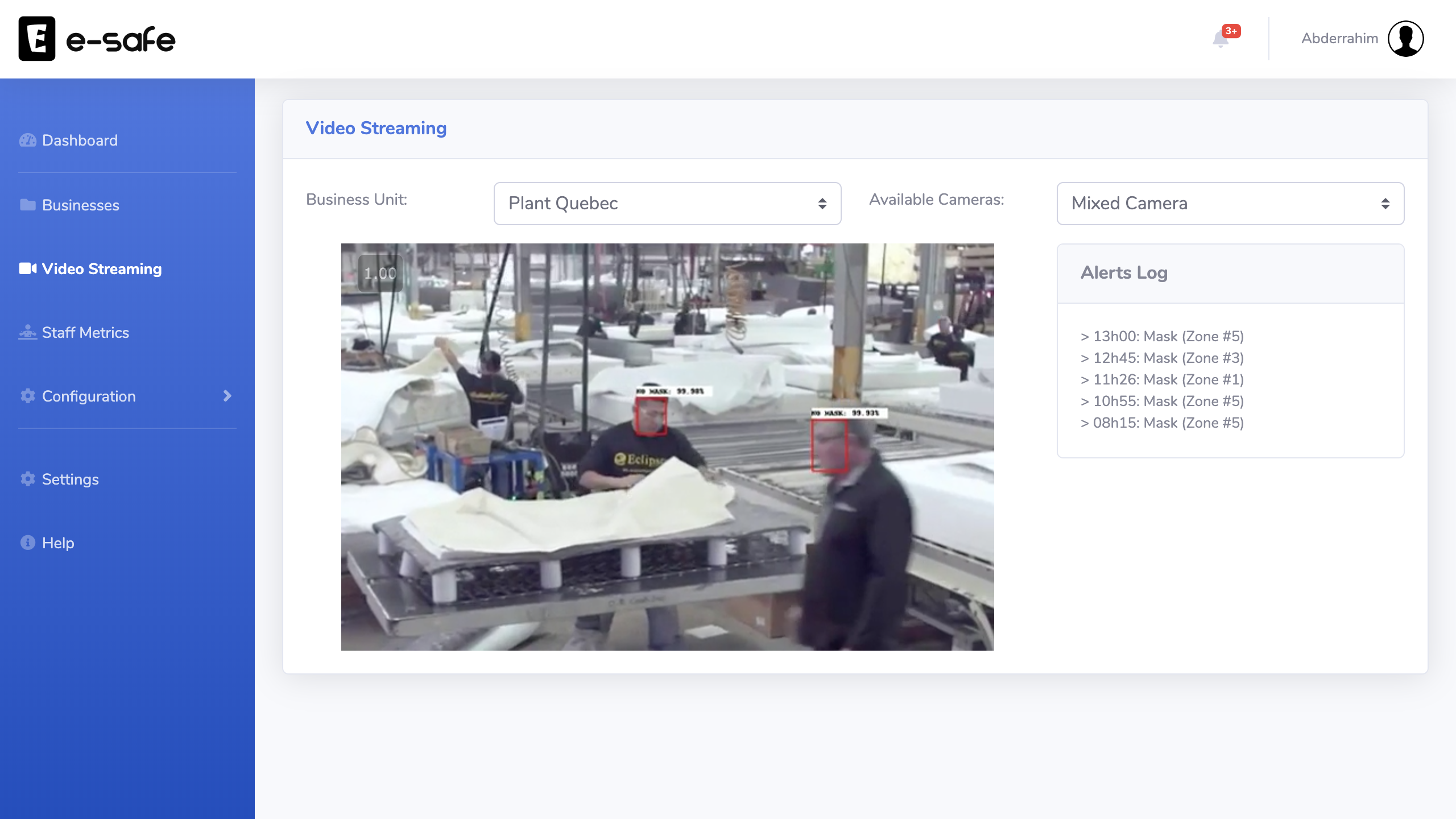This screenshot has height=819, width=1456.
Task: Click the 1.00 speed badge on video
Action: [x=380, y=274]
